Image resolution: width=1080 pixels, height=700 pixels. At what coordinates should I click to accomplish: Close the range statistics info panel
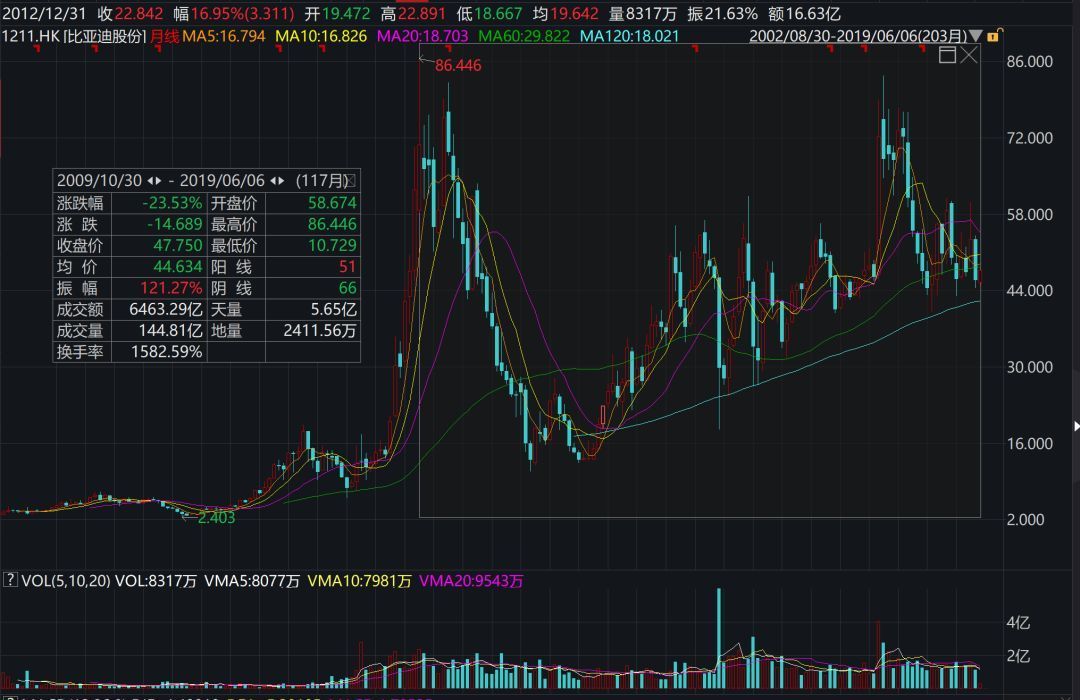(351, 181)
